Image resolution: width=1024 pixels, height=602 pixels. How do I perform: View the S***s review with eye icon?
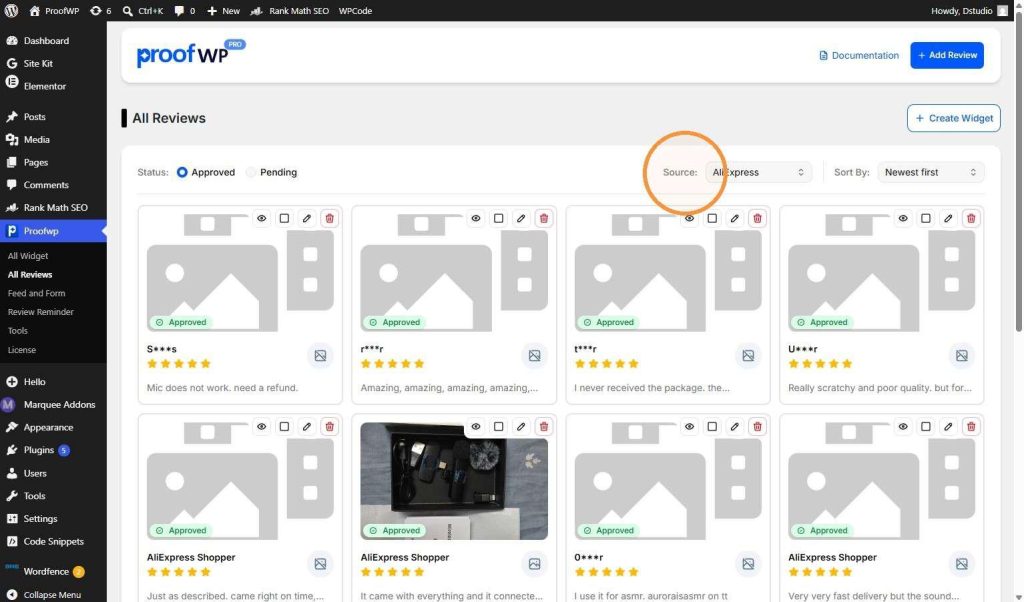[x=261, y=218]
